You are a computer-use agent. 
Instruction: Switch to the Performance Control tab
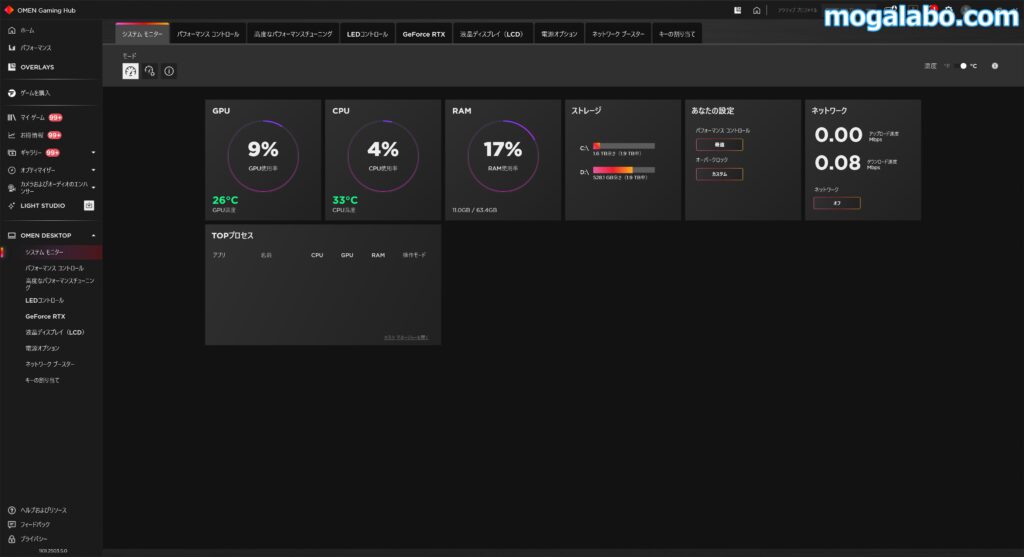(x=208, y=34)
